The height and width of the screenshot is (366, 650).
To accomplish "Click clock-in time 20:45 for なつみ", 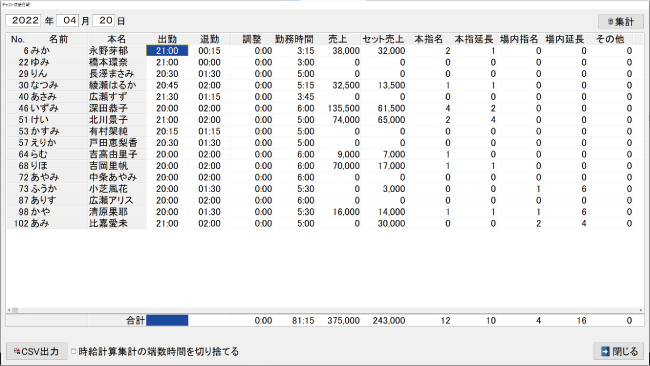I will 167,85.
